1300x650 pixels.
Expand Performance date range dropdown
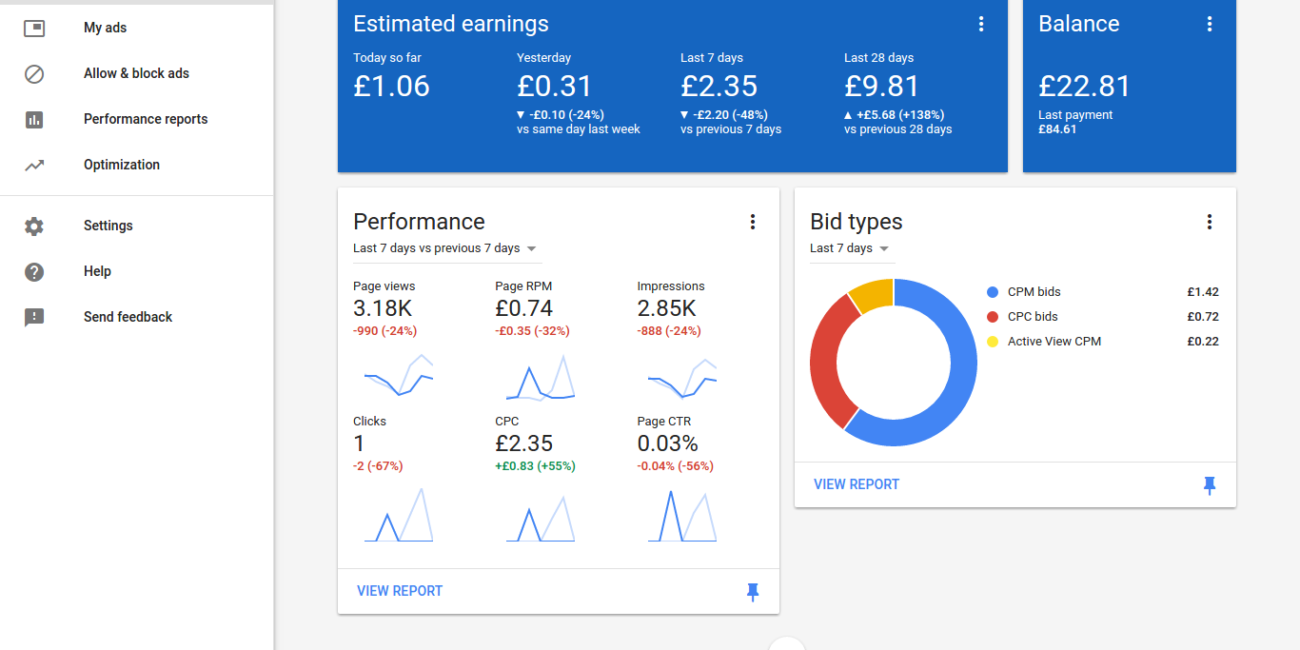pos(531,249)
